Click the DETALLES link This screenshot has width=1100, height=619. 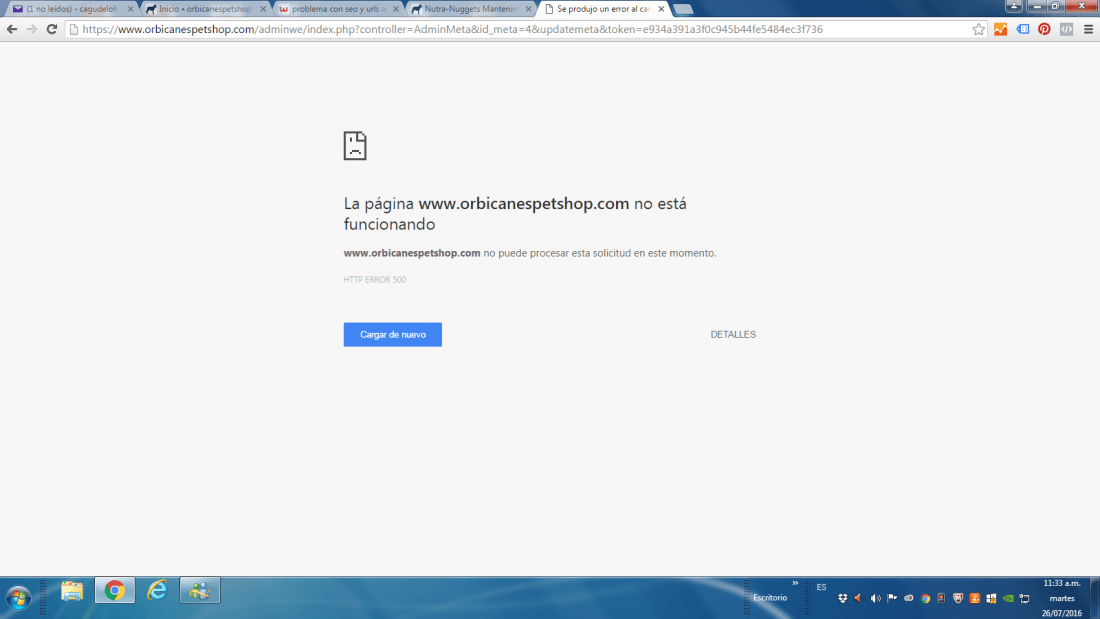[733, 335]
